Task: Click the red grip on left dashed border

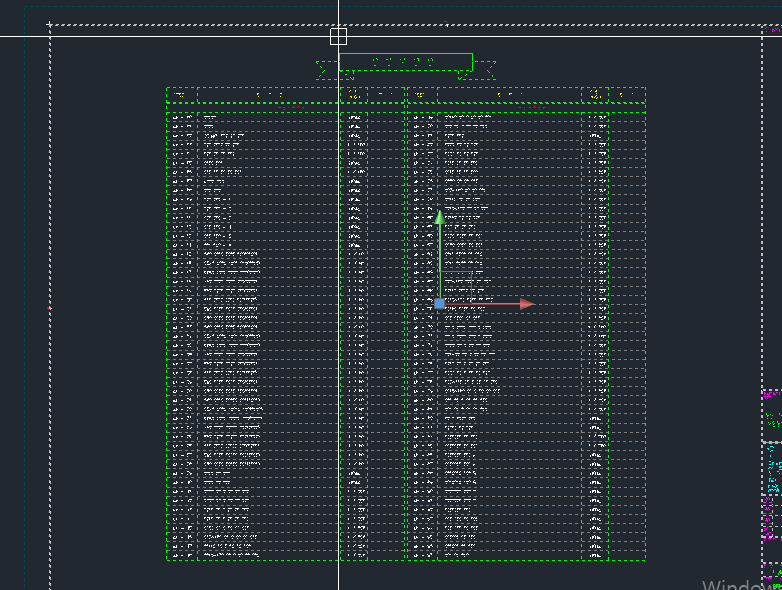Action: [x=49, y=309]
